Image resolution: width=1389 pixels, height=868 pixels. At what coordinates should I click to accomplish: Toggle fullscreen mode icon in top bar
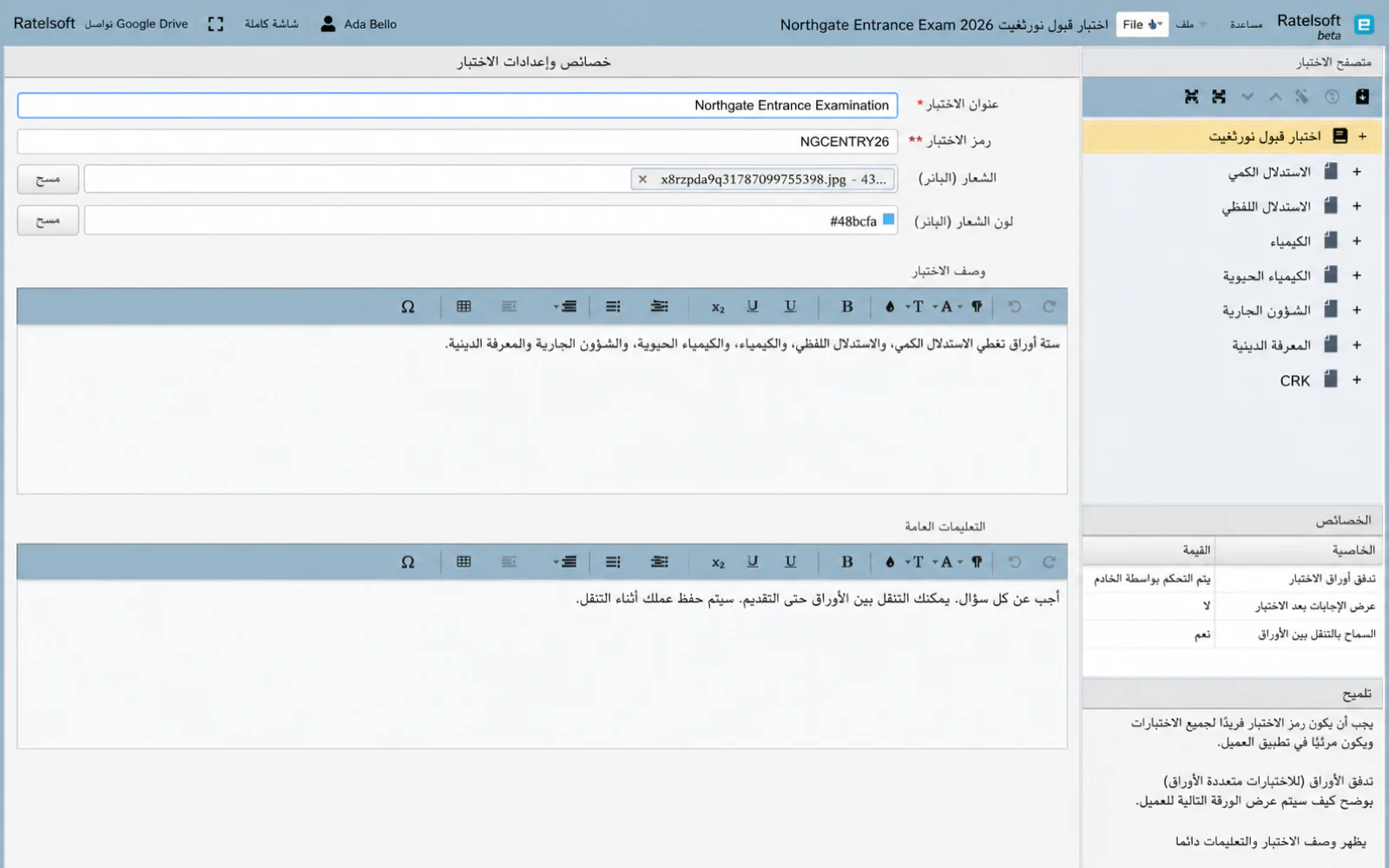click(x=215, y=24)
